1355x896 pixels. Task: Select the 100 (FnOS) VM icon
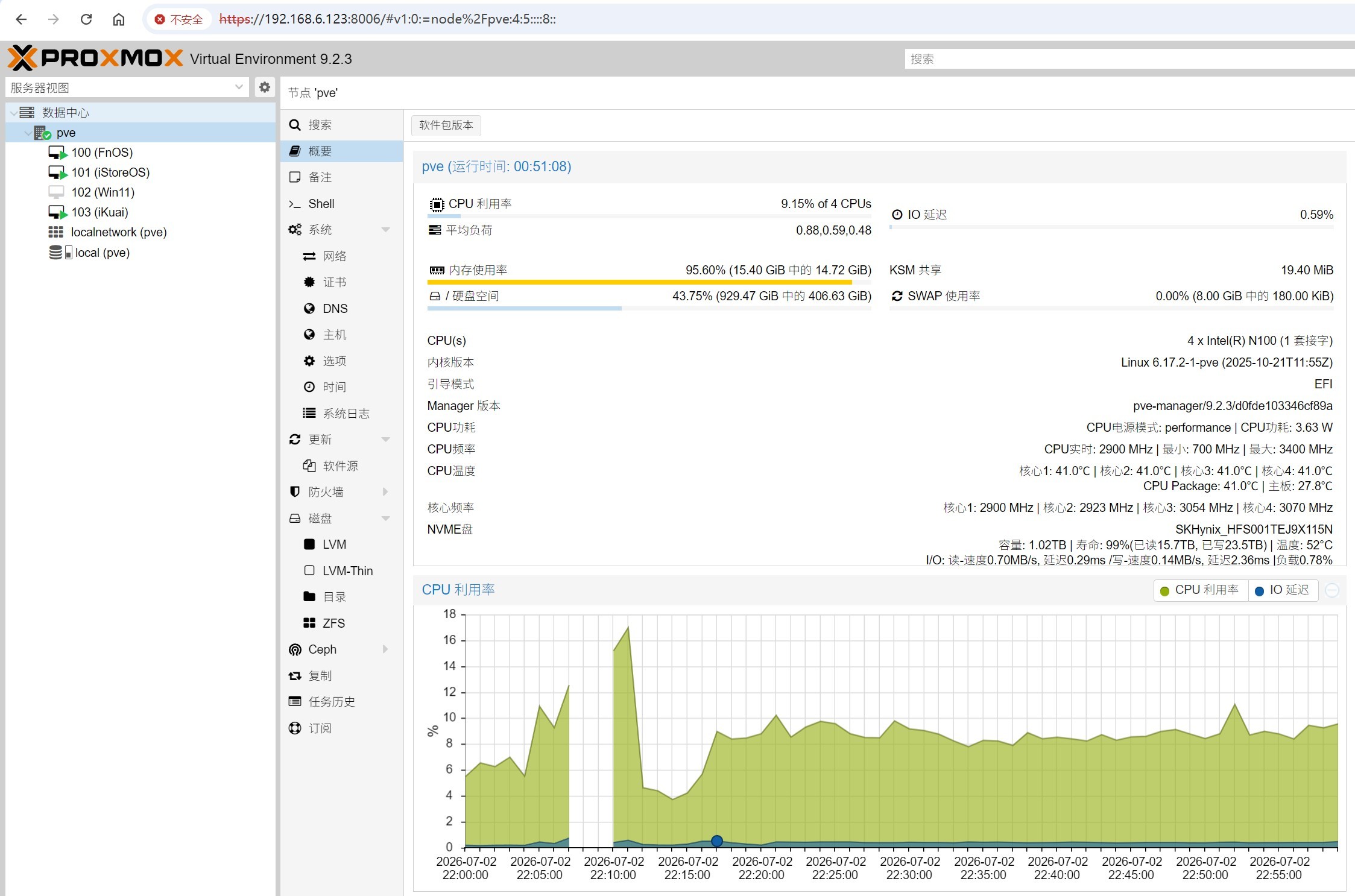[x=58, y=153]
